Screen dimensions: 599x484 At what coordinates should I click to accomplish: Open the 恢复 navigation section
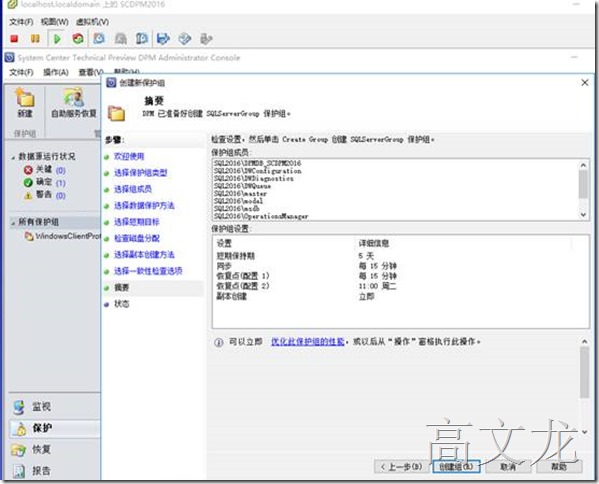tap(55, 450)
